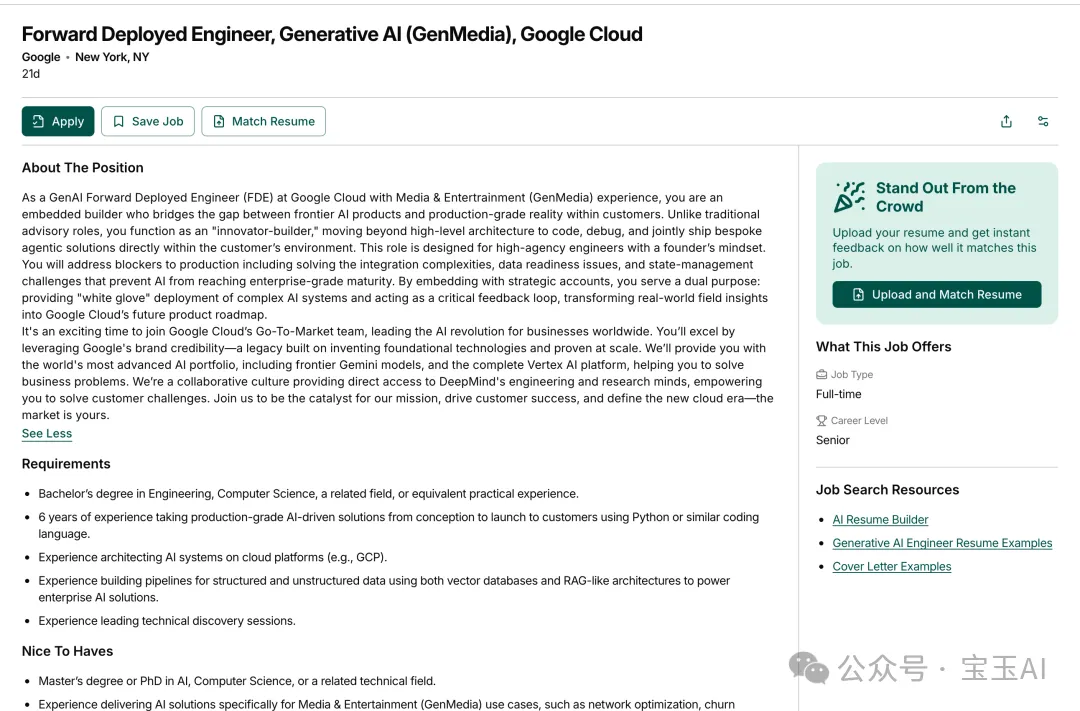Click the About The Position heading

(83, 167)
